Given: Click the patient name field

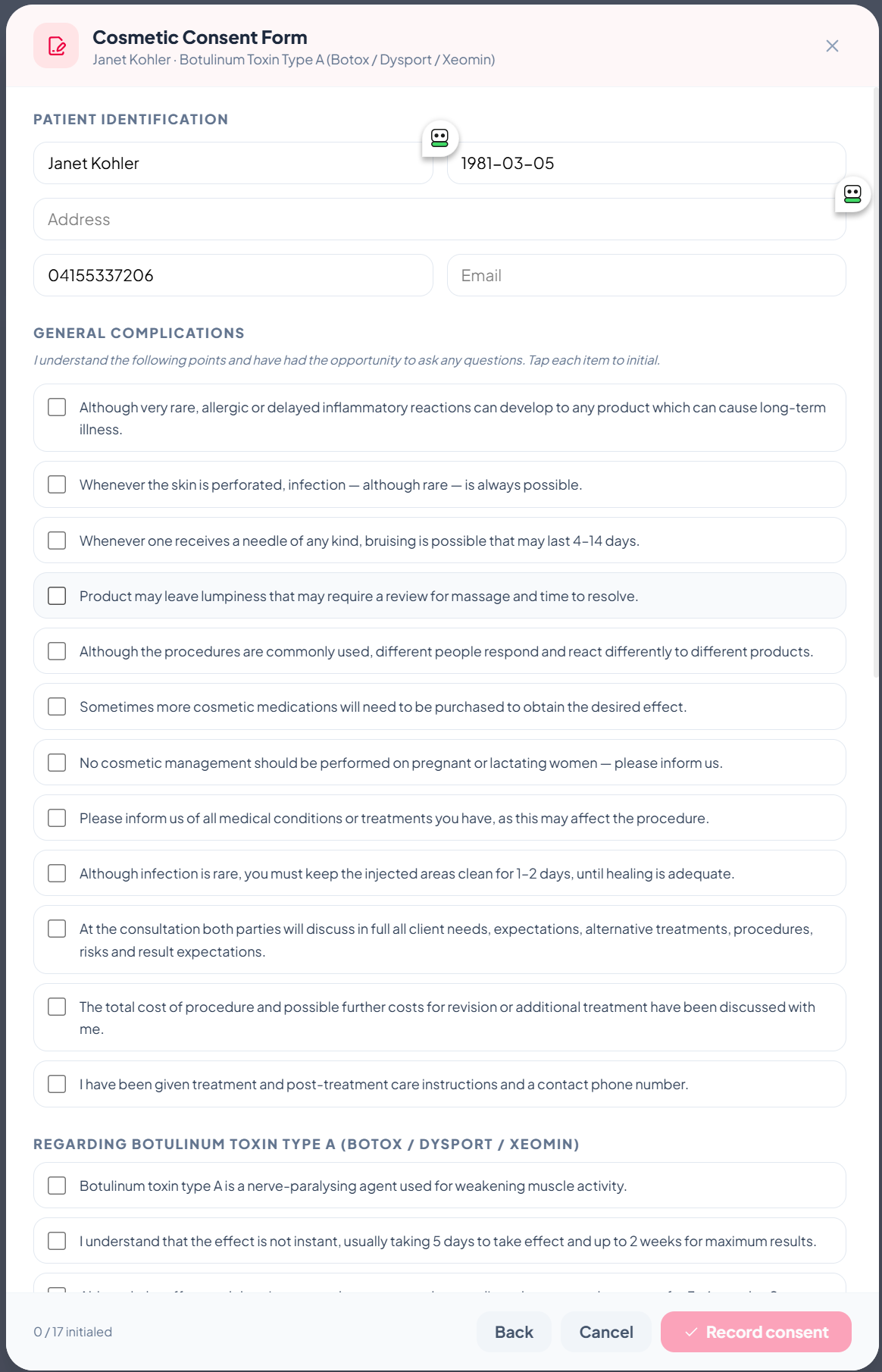Looking at the screenshot, I should point(233,164).
